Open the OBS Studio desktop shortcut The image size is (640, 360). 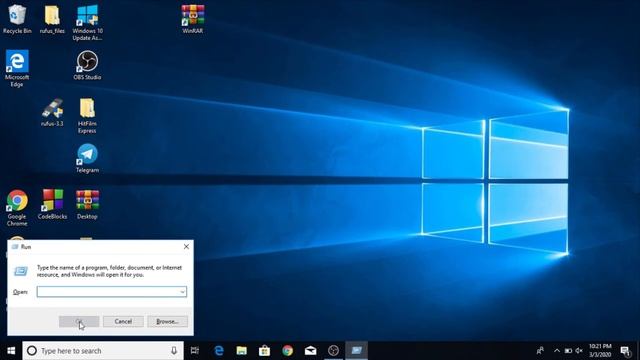87,65
